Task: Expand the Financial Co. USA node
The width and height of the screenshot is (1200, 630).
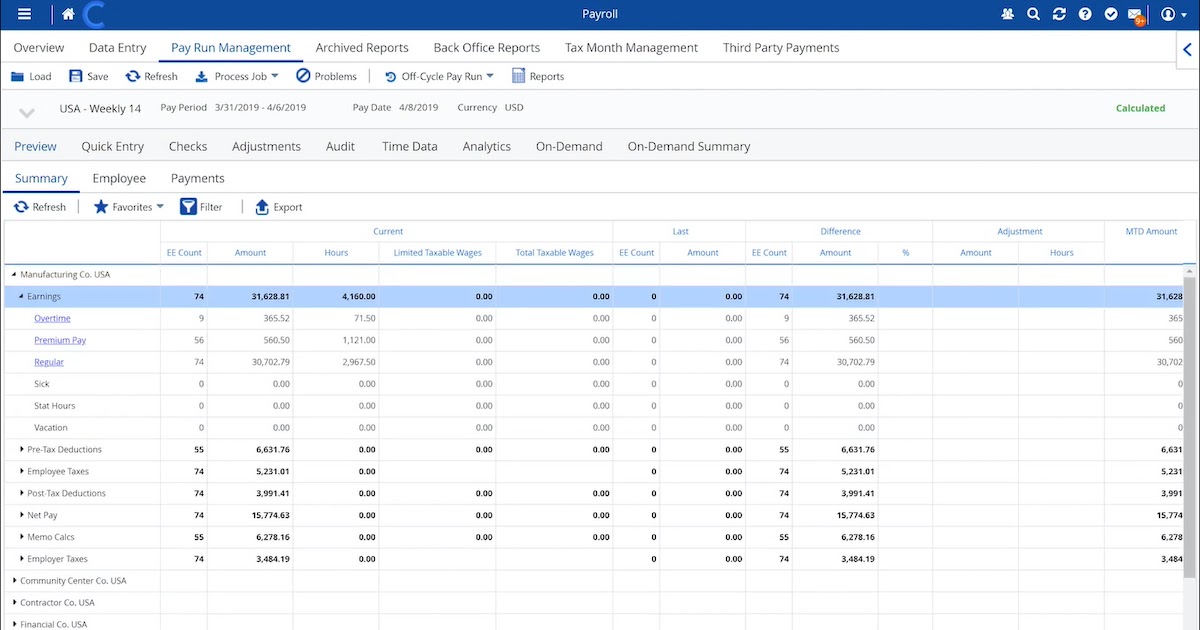Action: coord(14,624)
